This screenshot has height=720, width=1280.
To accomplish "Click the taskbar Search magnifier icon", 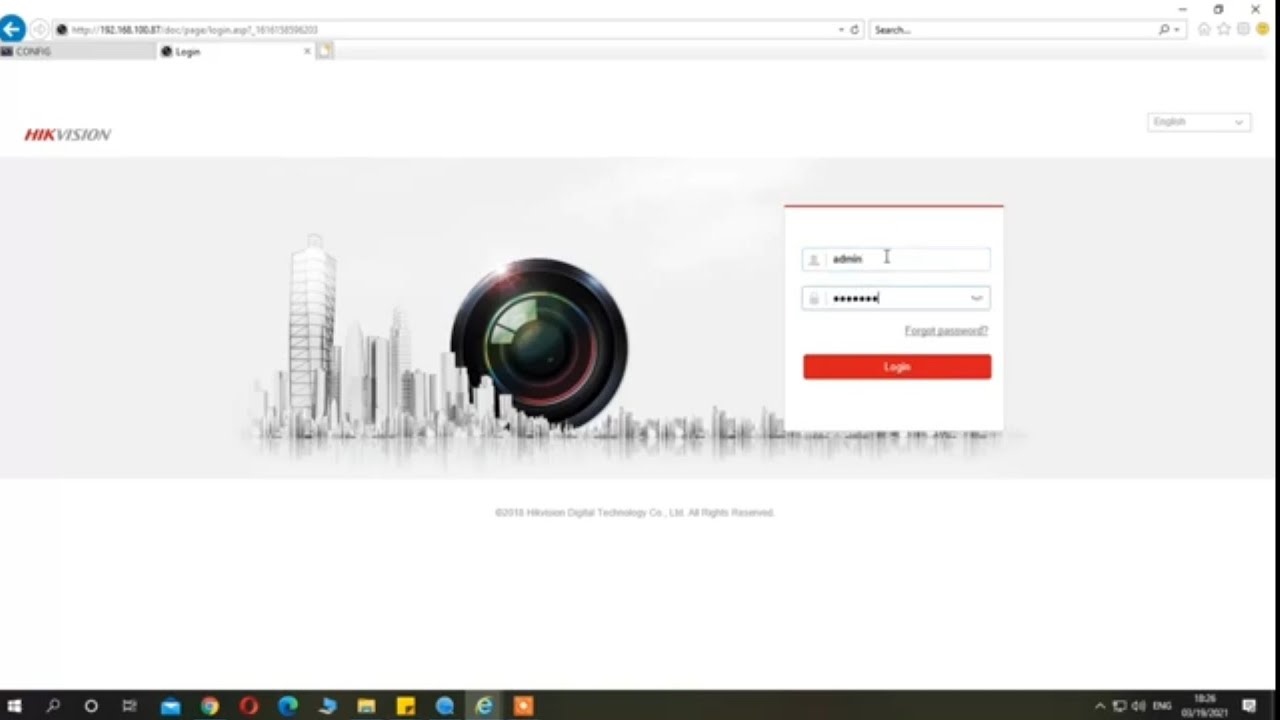I will tap(53, 706).
